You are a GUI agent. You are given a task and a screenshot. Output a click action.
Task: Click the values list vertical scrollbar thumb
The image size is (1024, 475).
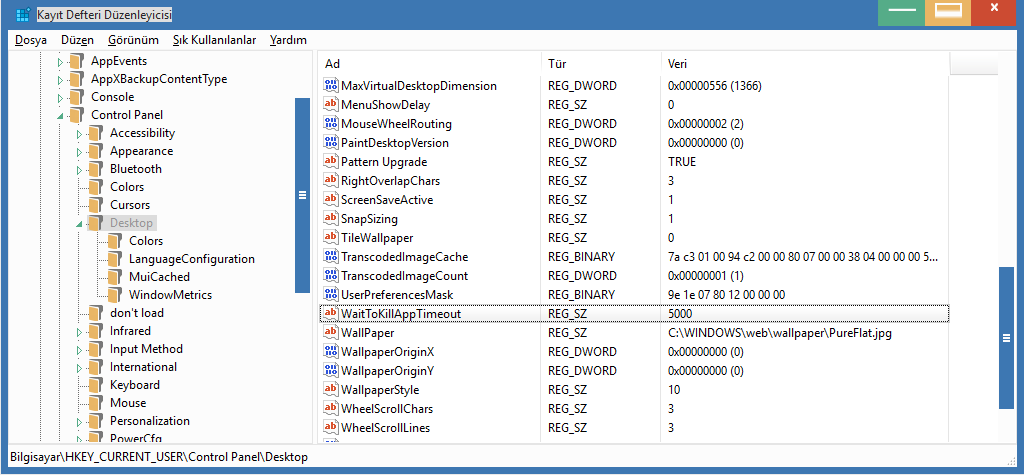pos(1006,337)
